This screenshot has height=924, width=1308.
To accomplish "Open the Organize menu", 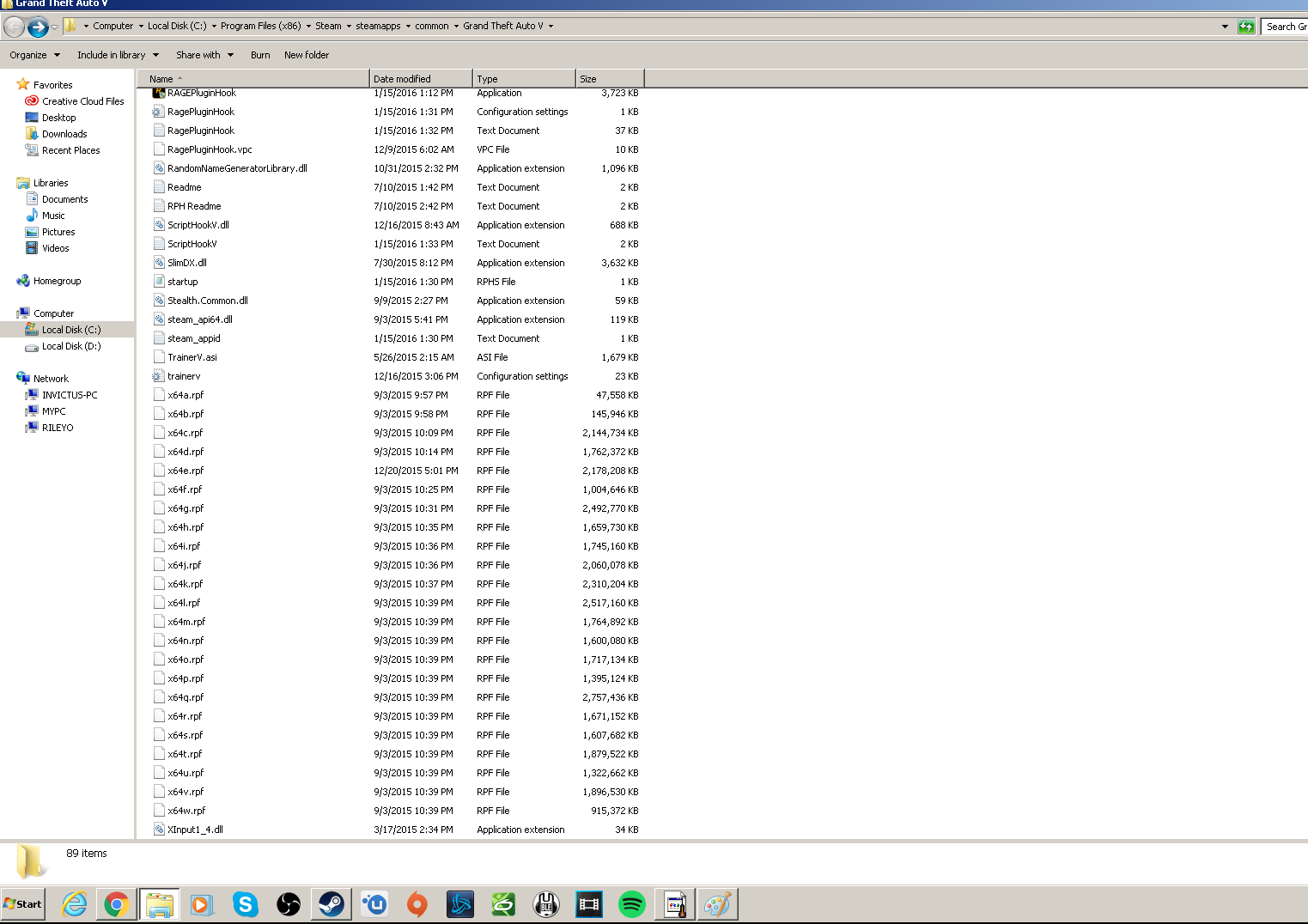I will click(x=35, y=55).
